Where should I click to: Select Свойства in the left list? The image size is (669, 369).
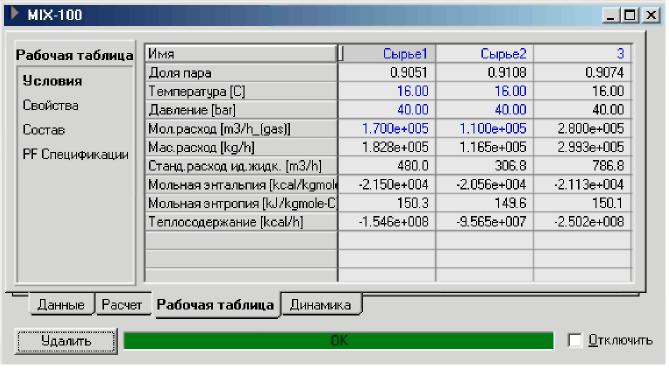coord(50,105)
